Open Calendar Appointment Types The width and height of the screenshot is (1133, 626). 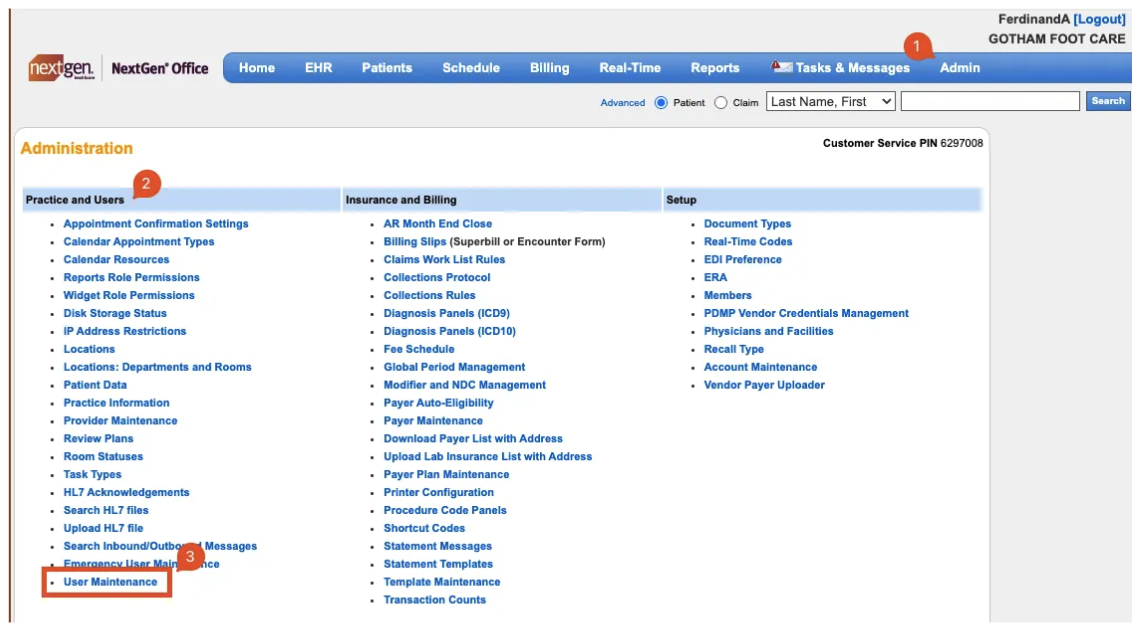139,242
